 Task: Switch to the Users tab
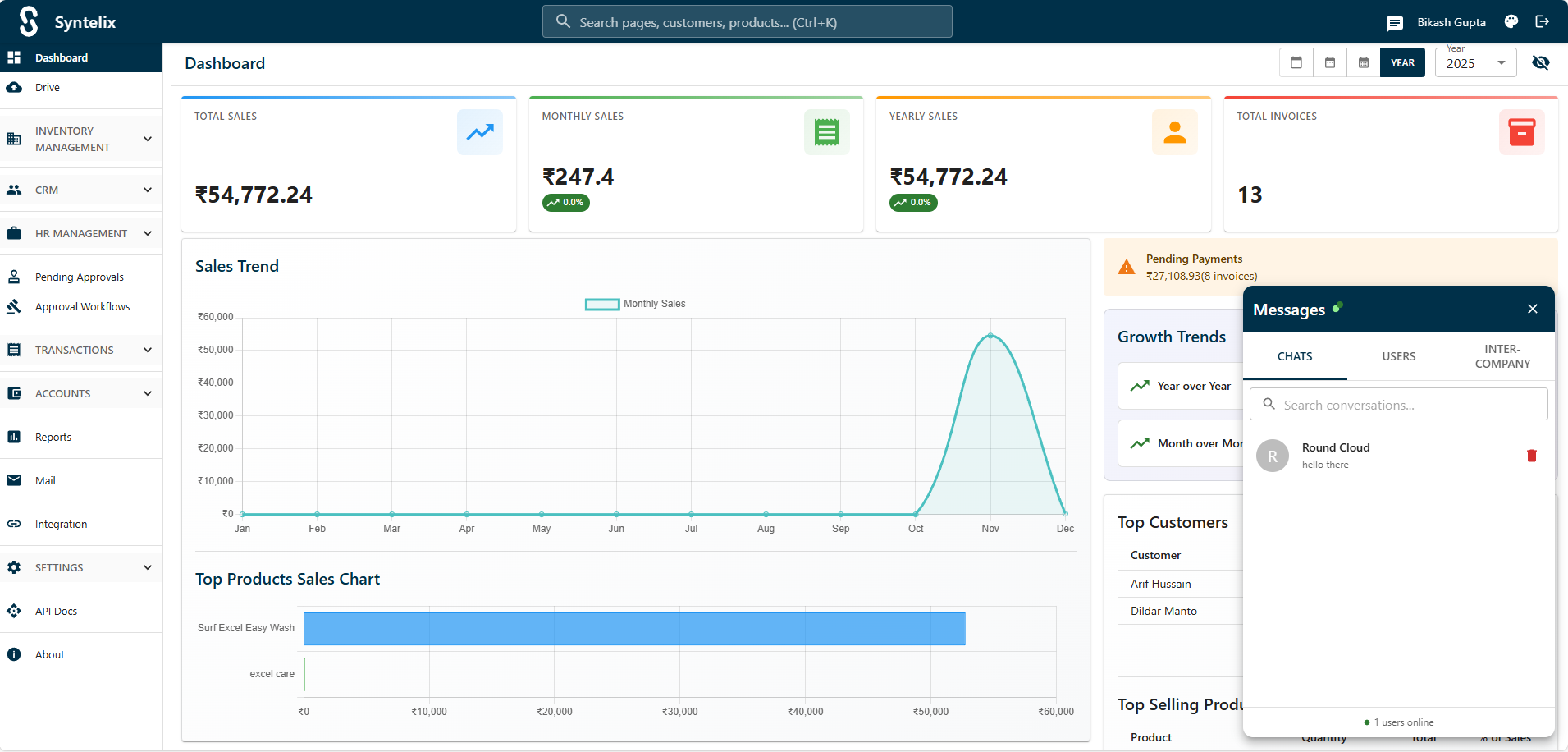[1398, 356]
